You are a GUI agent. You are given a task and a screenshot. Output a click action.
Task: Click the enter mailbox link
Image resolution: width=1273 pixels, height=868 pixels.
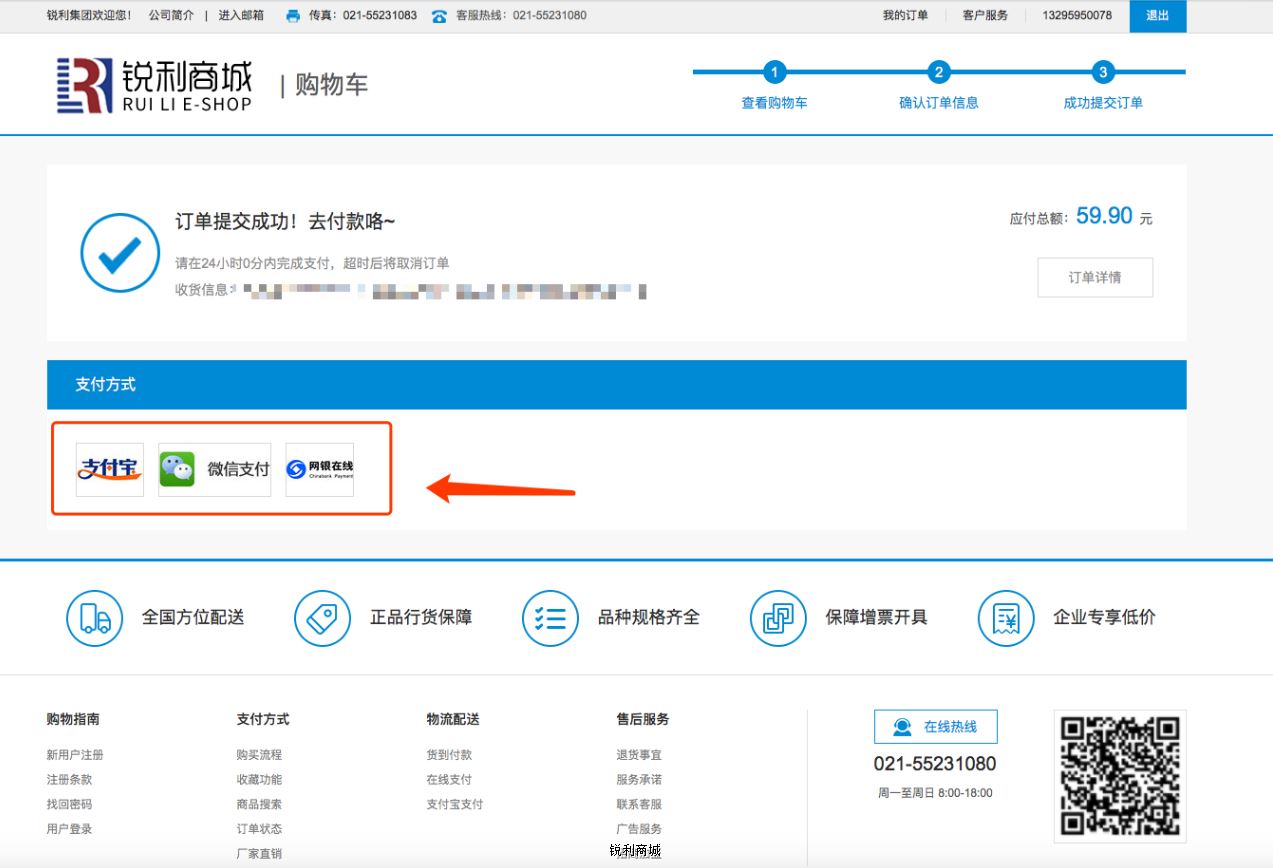tap(241, 16)
